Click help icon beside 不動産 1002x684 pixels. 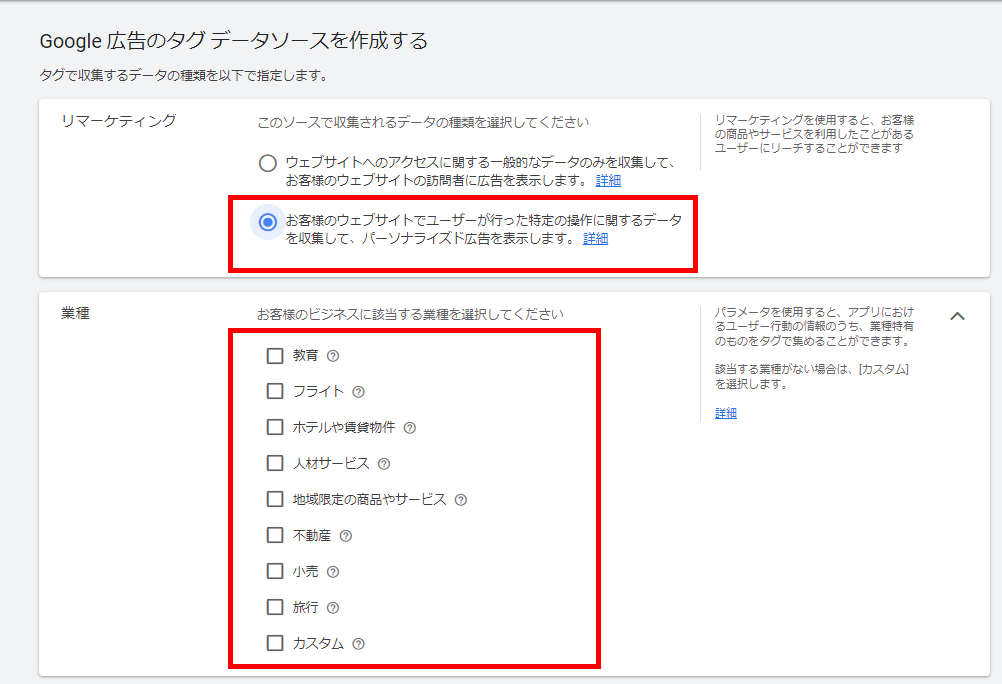click(x=345, y=536)
